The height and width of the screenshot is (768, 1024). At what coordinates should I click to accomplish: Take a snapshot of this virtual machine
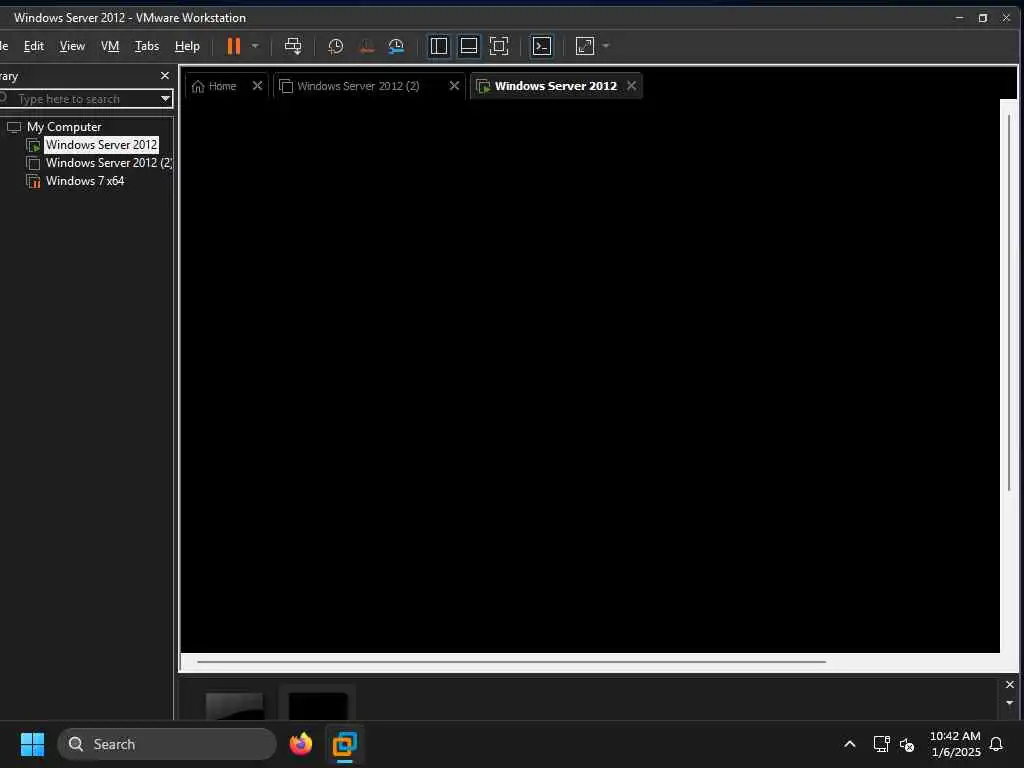(336, 46)
